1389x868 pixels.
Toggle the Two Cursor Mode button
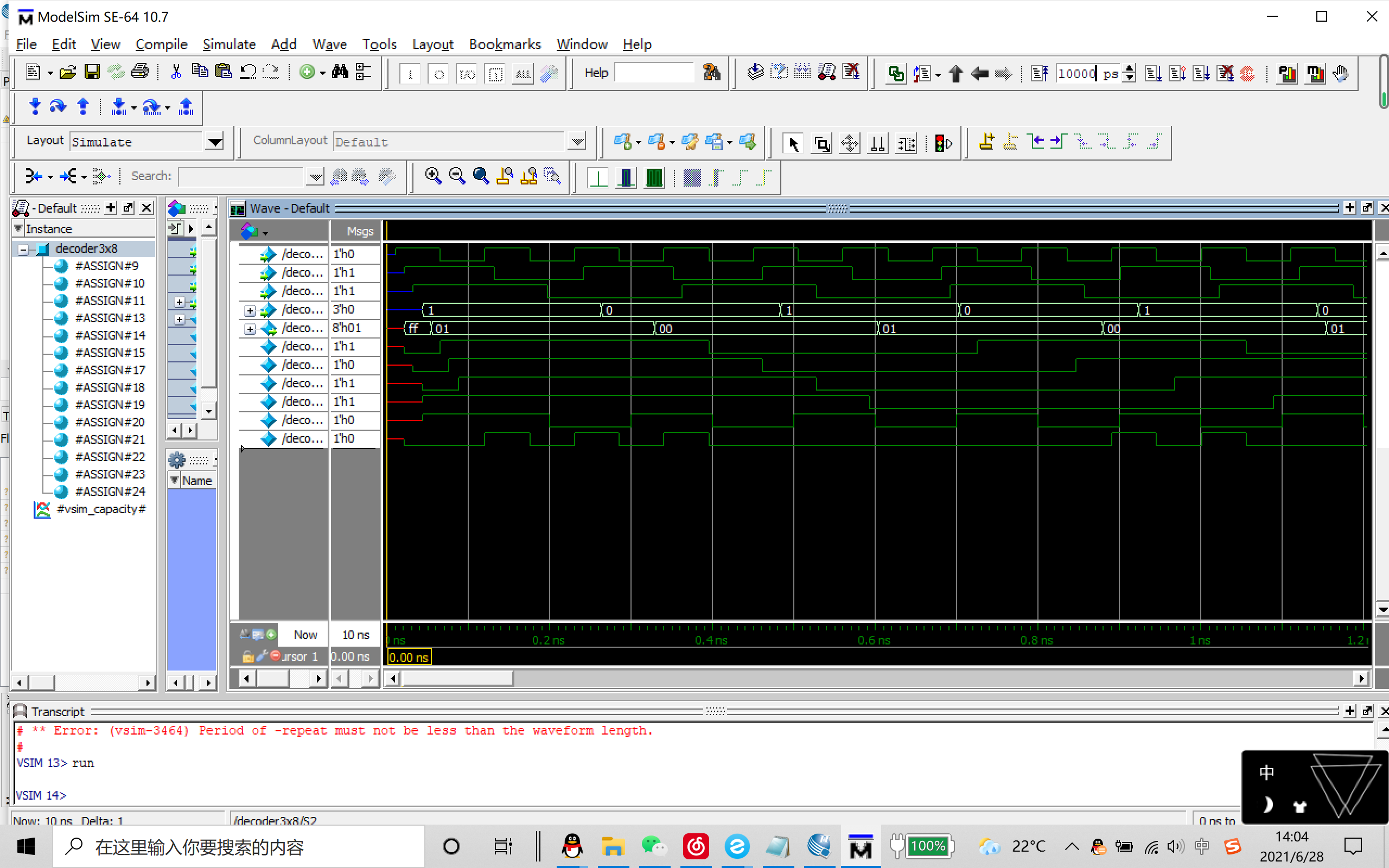point(877,143)
